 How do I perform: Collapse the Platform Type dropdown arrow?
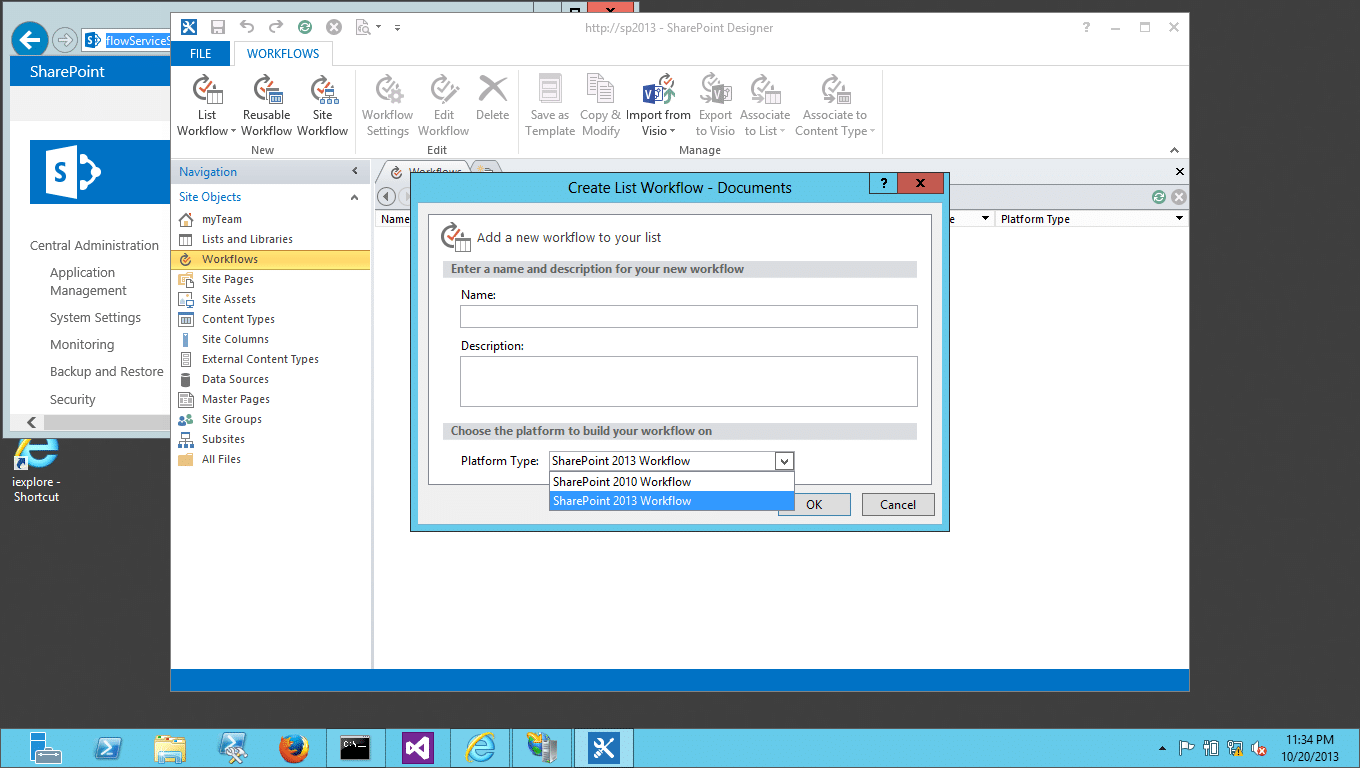click(785, 461)
